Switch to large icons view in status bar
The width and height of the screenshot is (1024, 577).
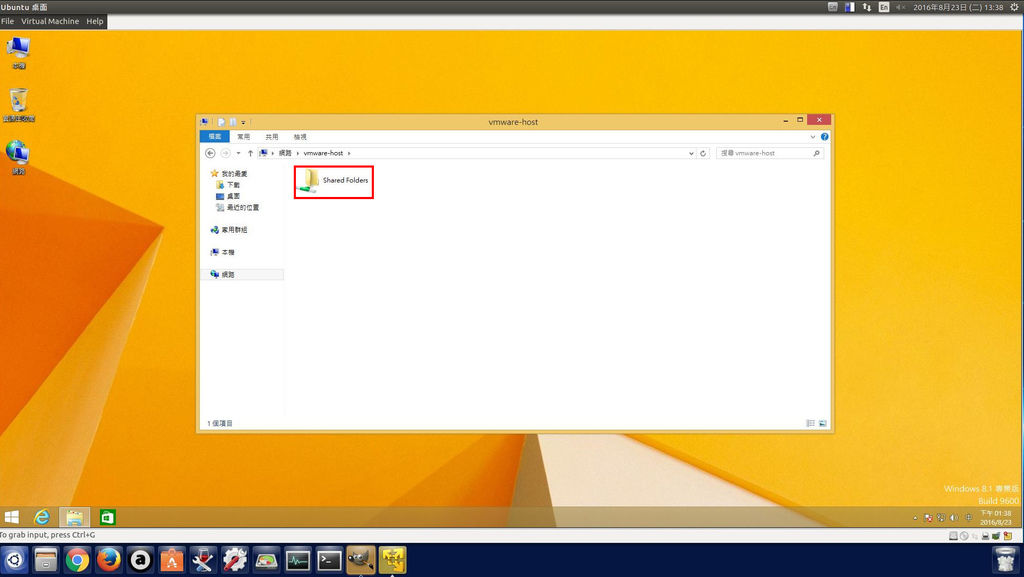[823, 424]
